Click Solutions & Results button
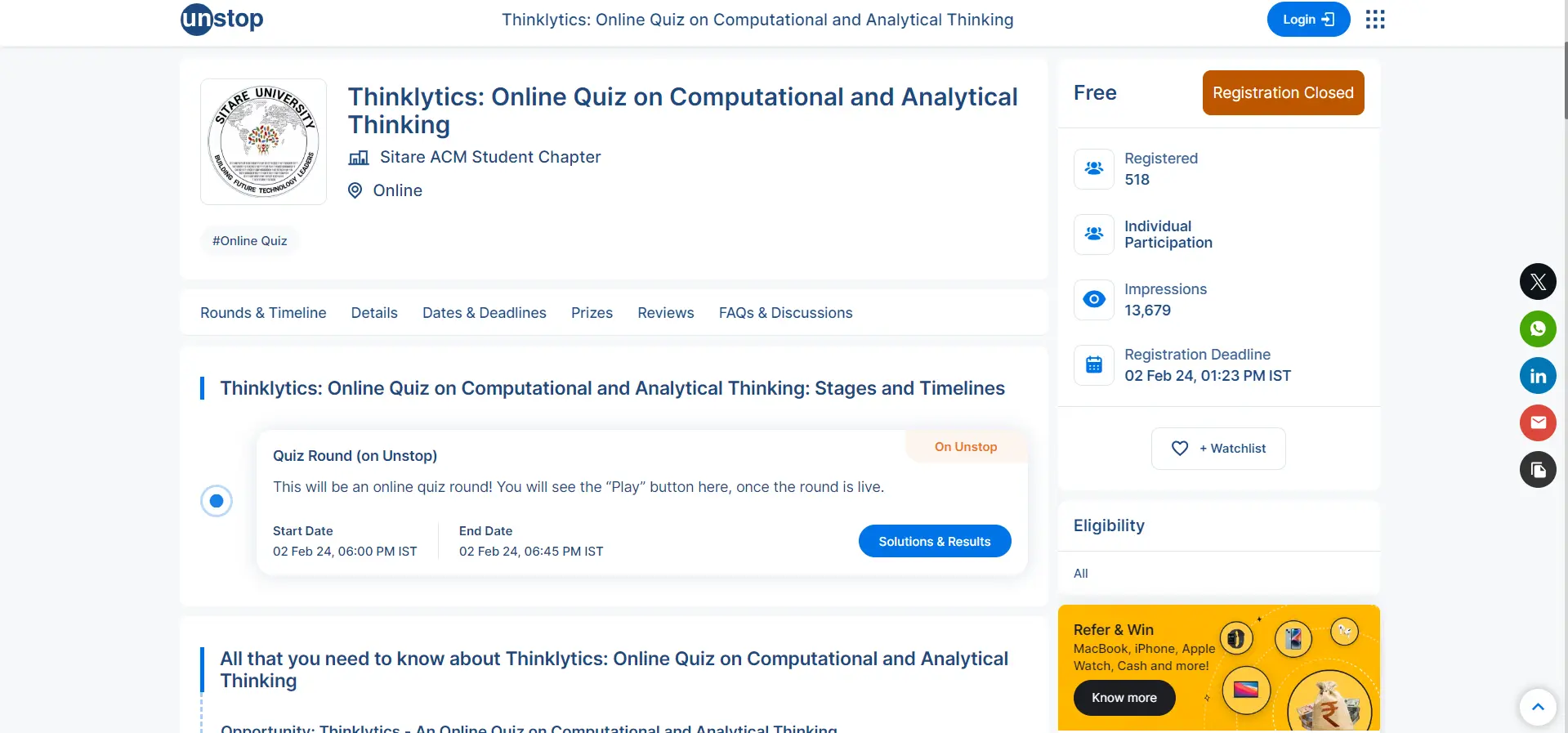 [x=934, y=541]
